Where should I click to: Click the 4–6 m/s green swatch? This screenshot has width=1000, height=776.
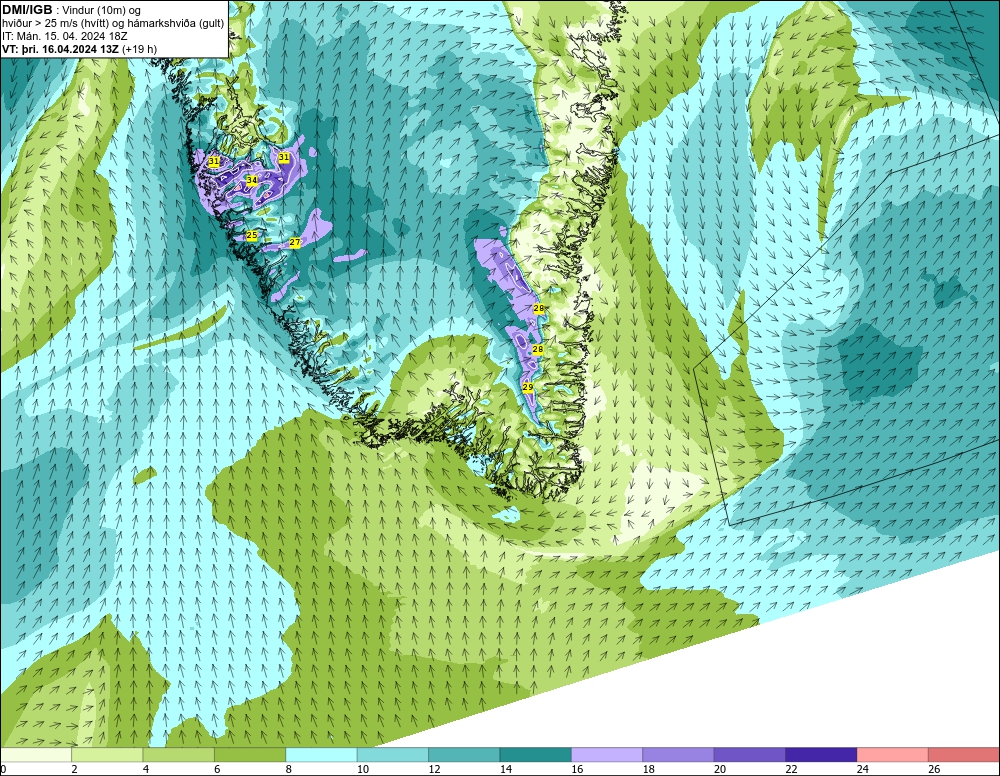179,755
